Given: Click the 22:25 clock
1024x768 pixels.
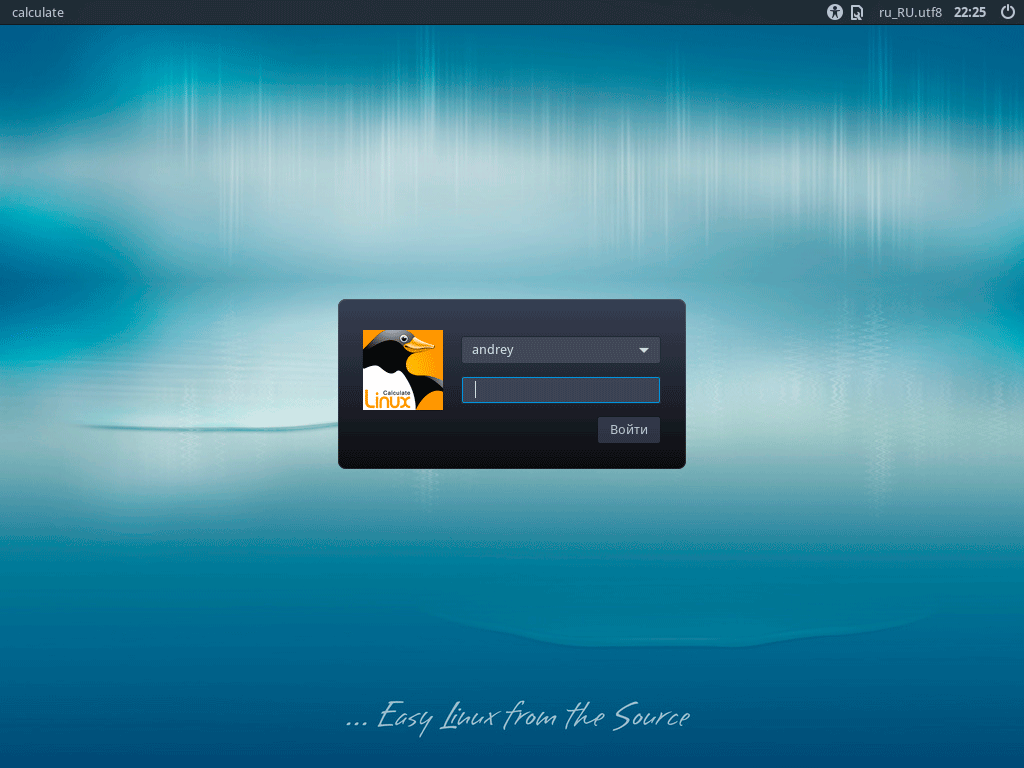Looking at the screenshot, I should [970, 12].
